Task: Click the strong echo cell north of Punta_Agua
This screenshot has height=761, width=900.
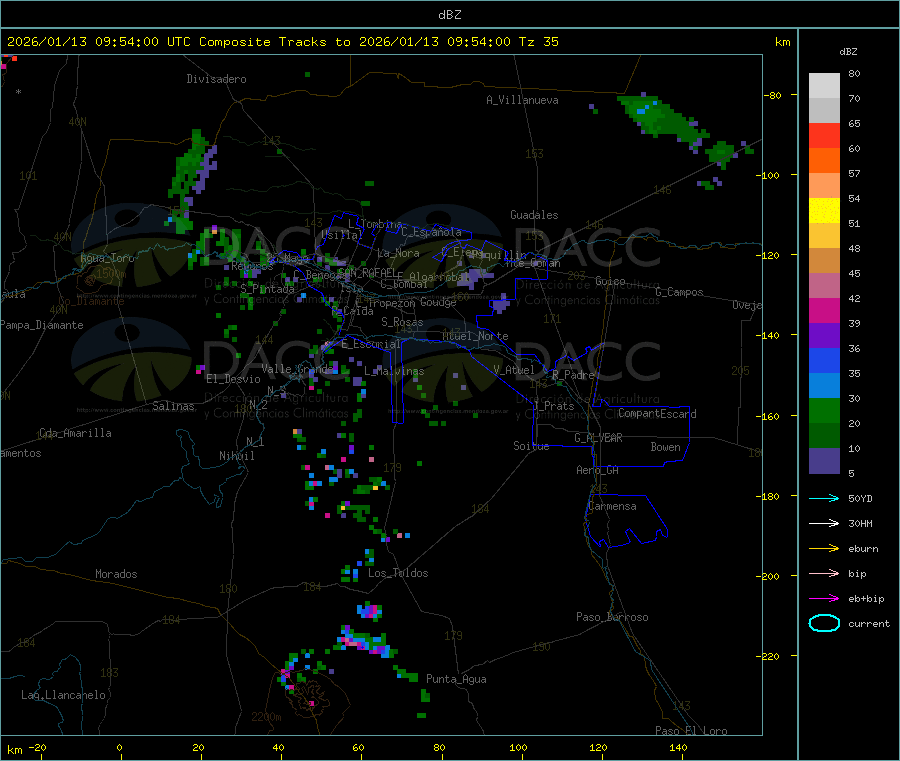Action: point(366,642)
